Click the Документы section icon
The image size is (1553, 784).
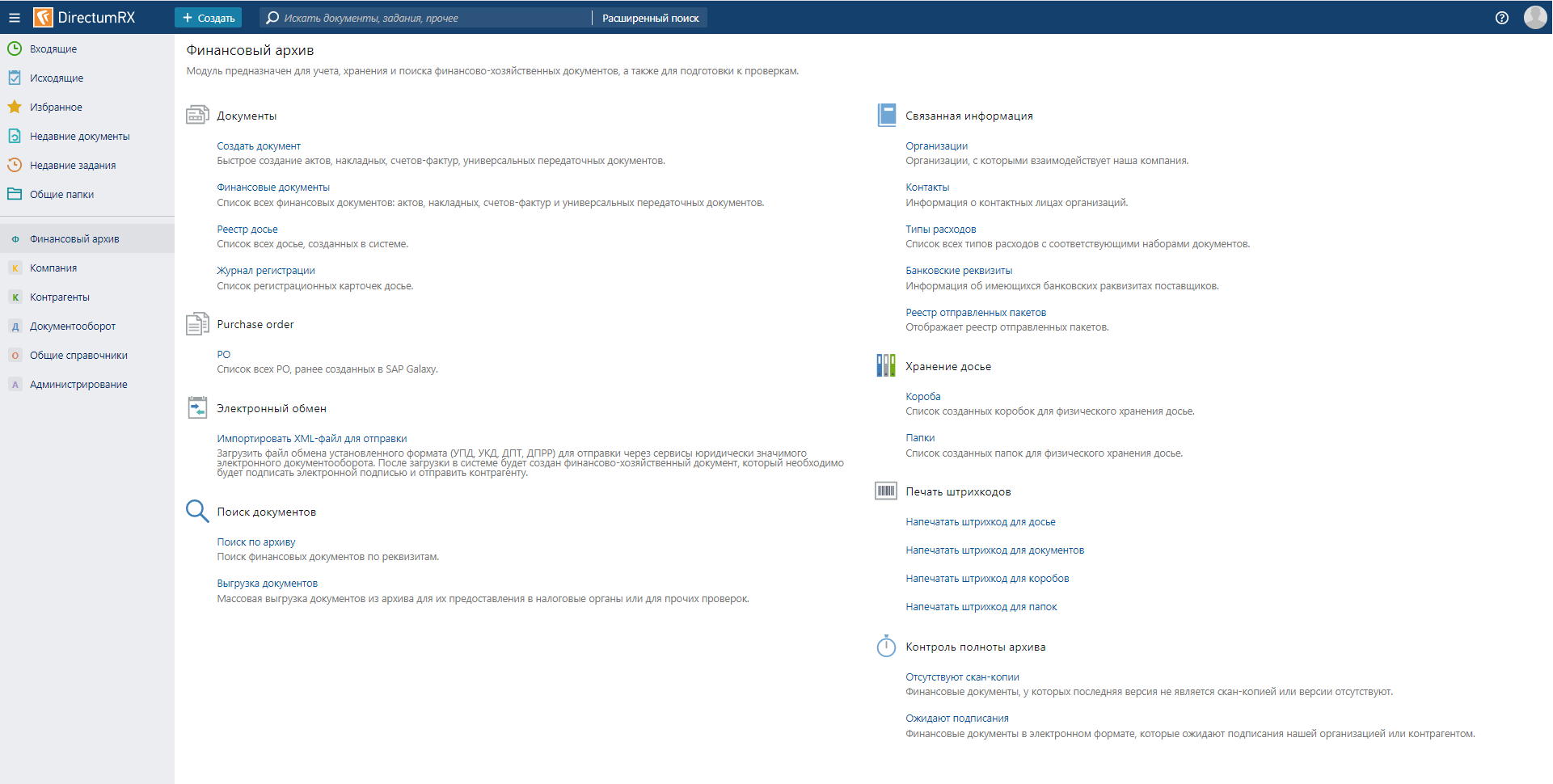(x=197, y=115)
